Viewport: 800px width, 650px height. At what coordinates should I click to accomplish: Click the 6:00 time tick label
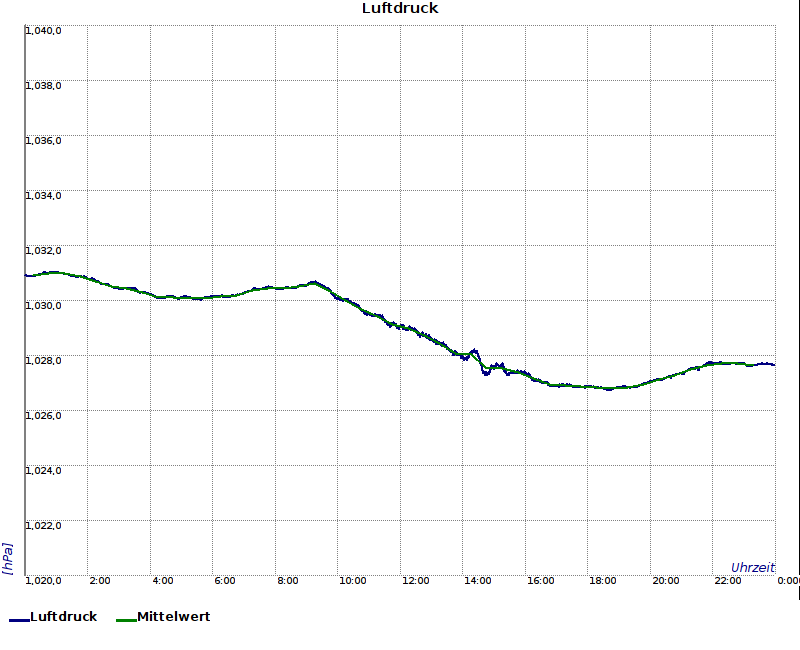(224, 581)
